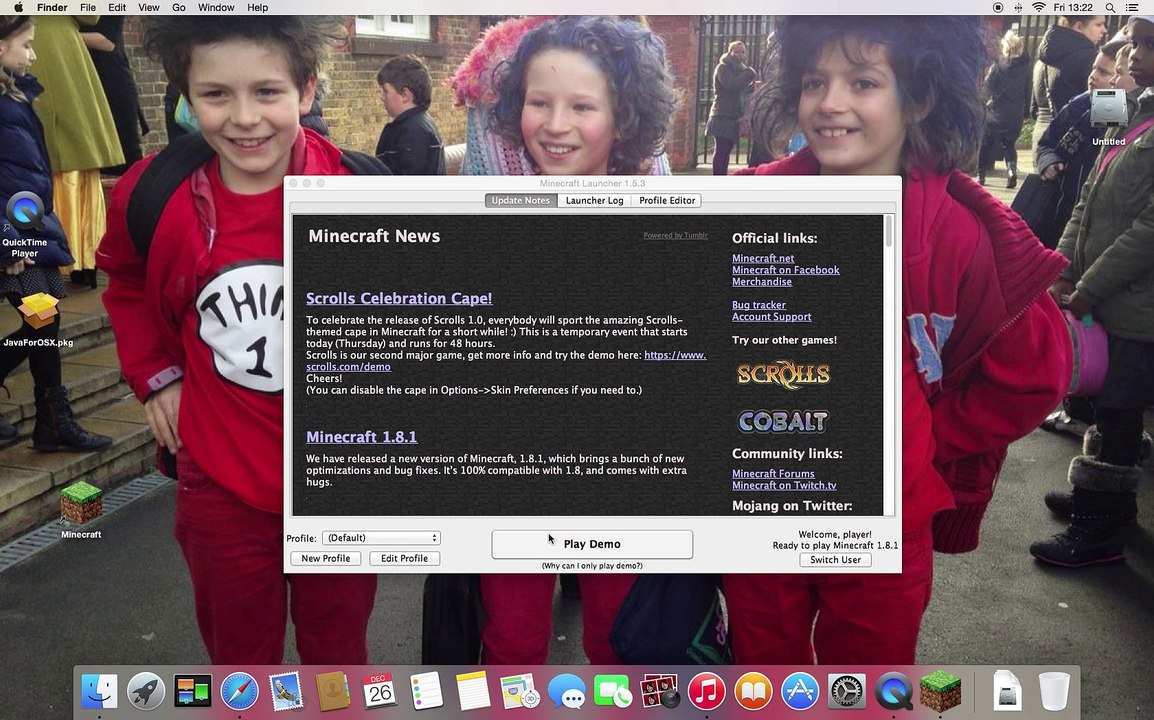
Task: Switch to Profile Editor tab
Action: [x=667, y=200]
